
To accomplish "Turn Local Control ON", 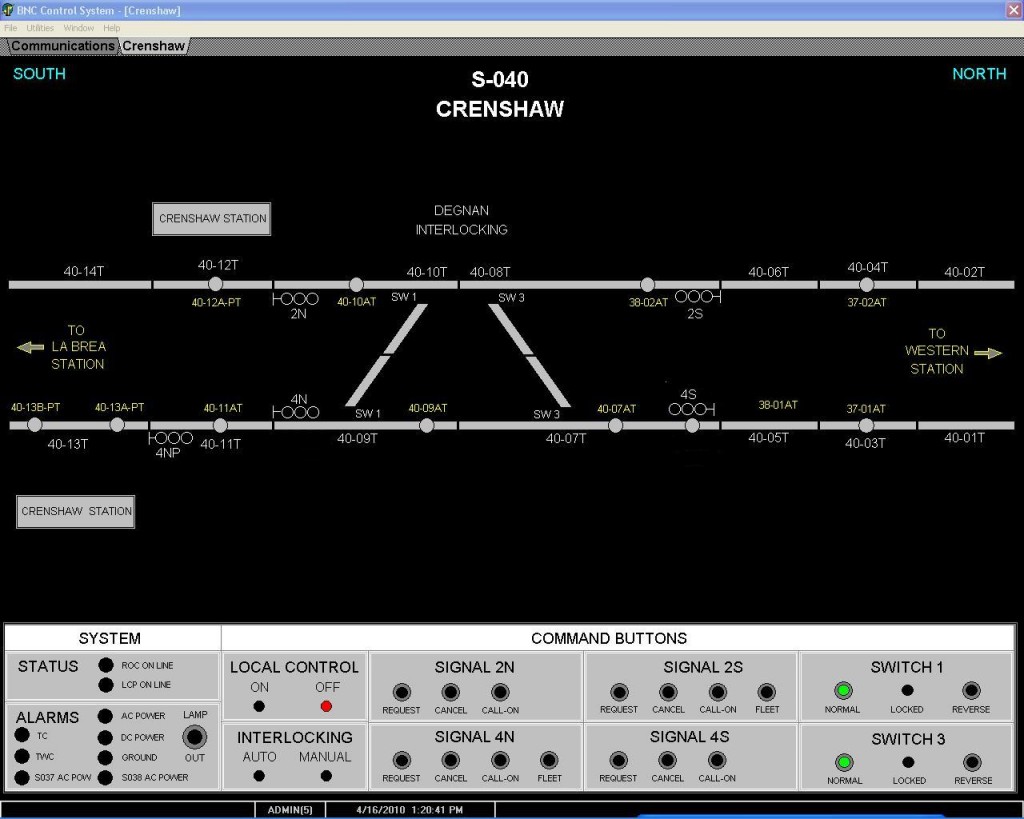I will tap(259, 706).
